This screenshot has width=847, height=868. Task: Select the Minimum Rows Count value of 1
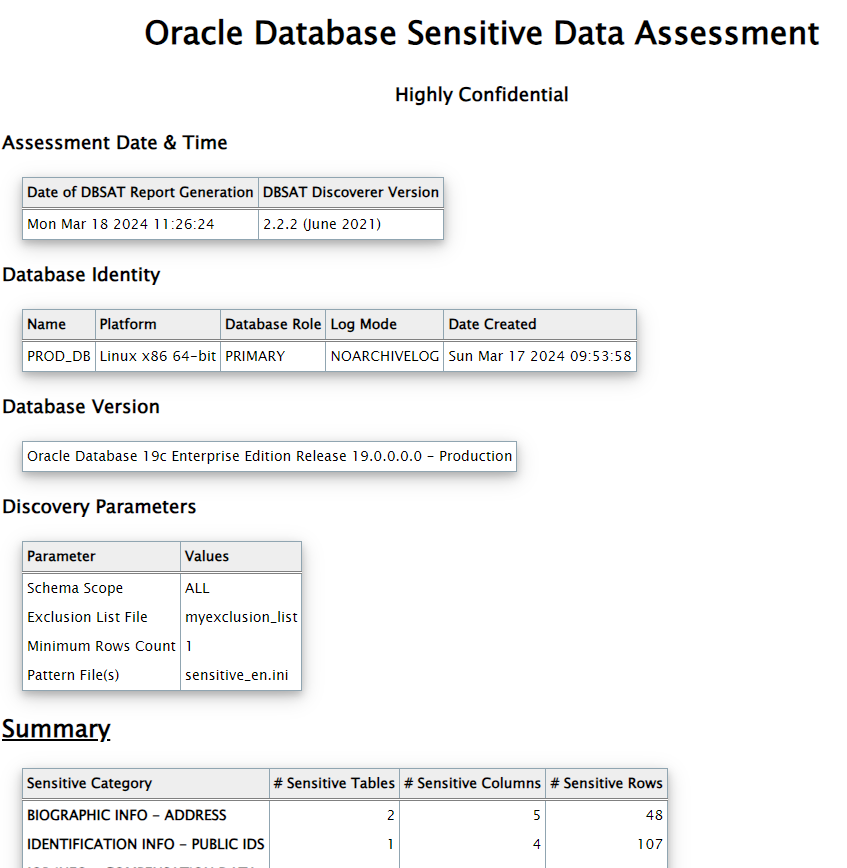(x=188, y=646)
